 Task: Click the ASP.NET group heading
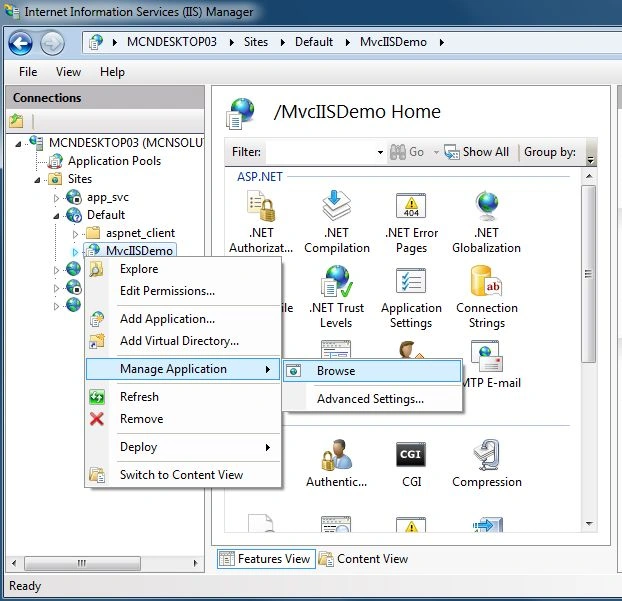pyautogui.click(x=260, y=177)
